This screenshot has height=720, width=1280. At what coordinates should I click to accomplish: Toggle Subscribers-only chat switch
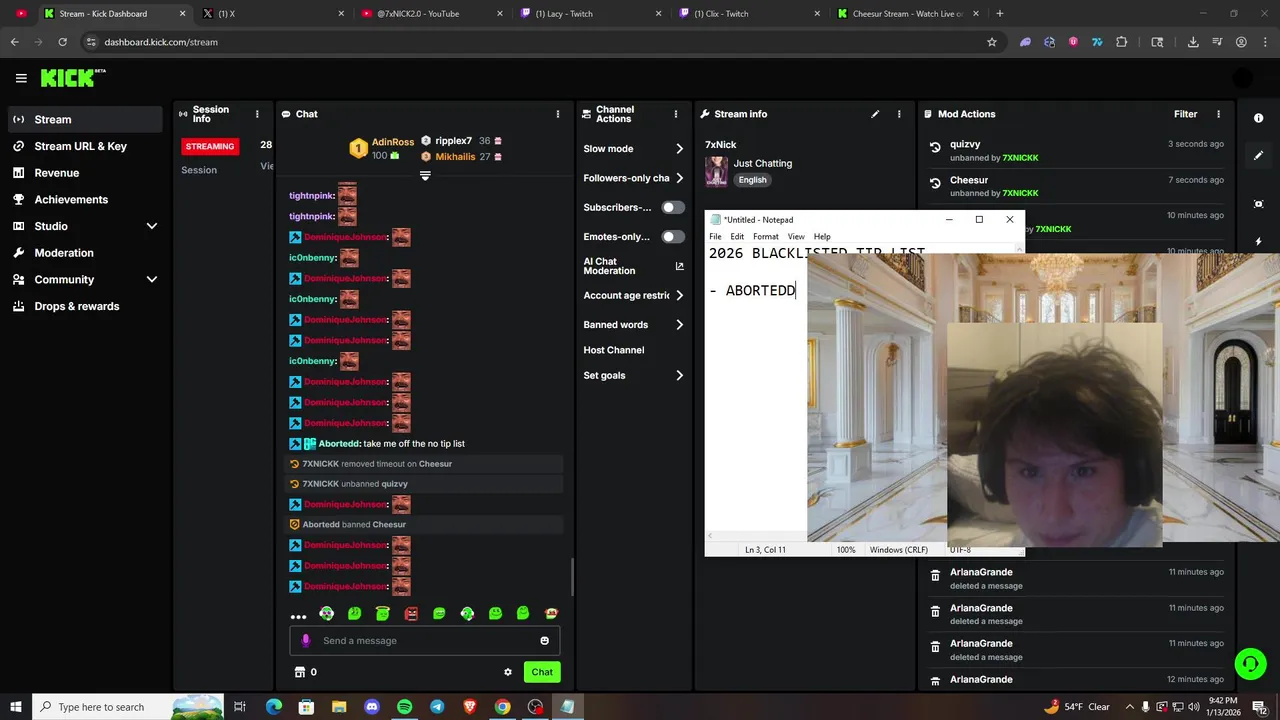[x=673, y=207]
